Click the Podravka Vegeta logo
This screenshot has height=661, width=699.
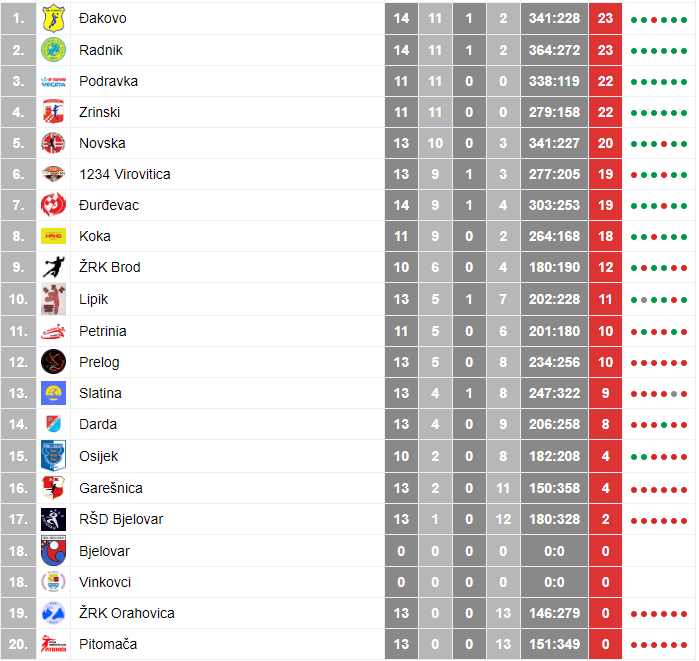(x=53, y=82)
